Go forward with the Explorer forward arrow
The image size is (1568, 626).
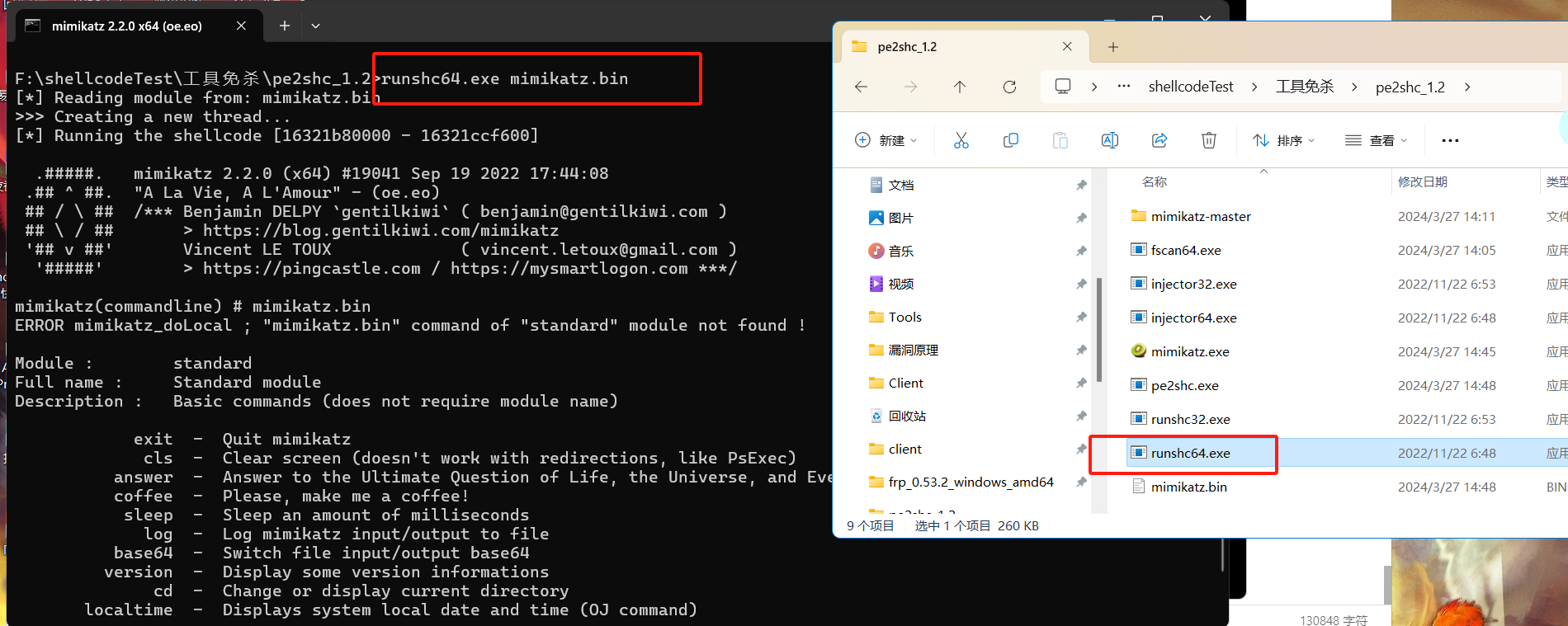tap(910, 87)
